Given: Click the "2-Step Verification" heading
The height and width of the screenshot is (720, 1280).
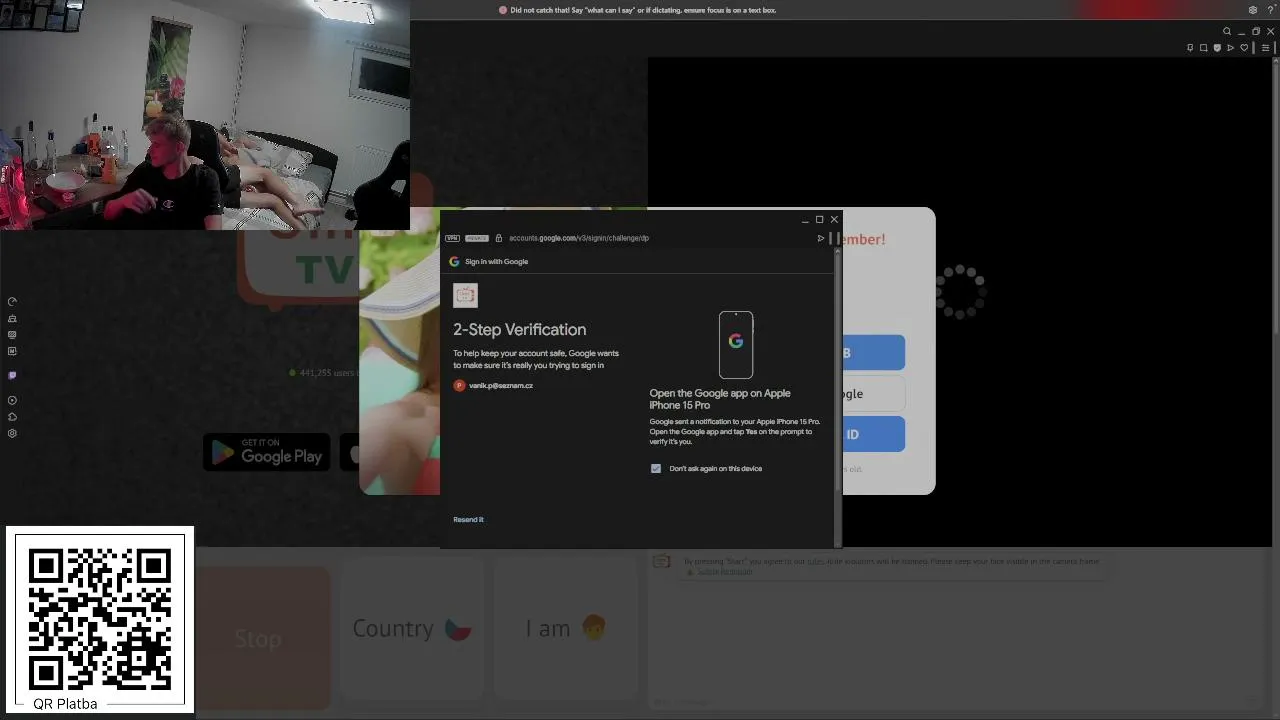Looking at the screenshot, I should click(x=520, y=330).
